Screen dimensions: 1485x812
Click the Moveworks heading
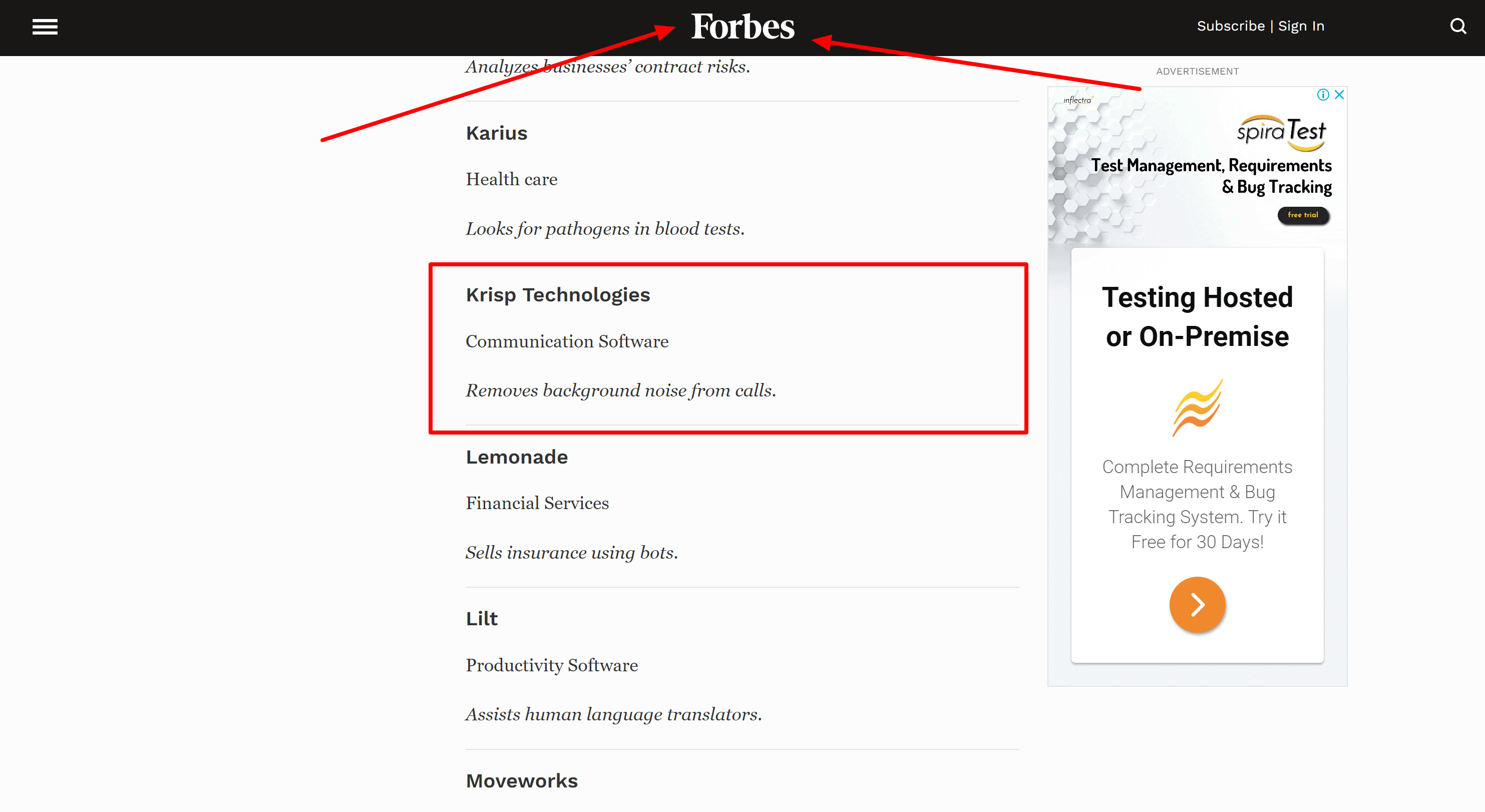click(x=521, y=781)
